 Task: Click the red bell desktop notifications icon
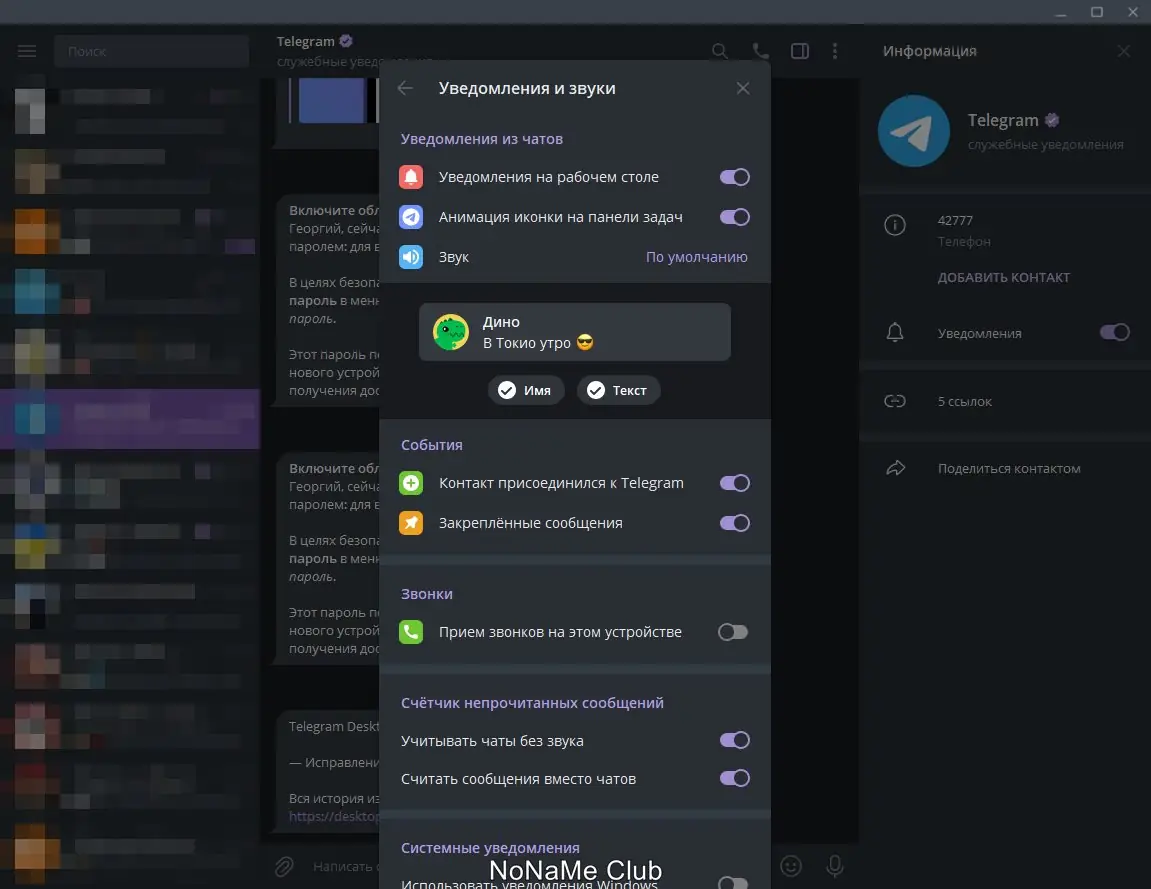411,177
